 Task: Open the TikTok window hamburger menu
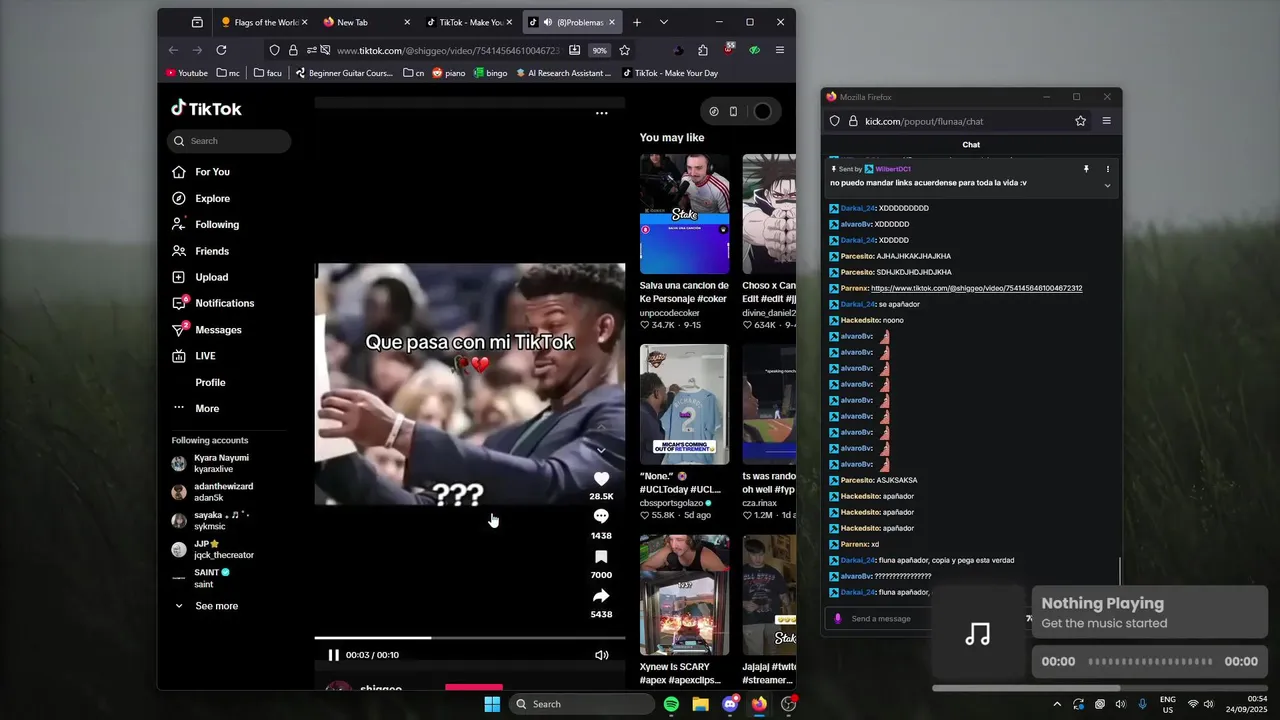pyautogui.click(x=780, y=50)
